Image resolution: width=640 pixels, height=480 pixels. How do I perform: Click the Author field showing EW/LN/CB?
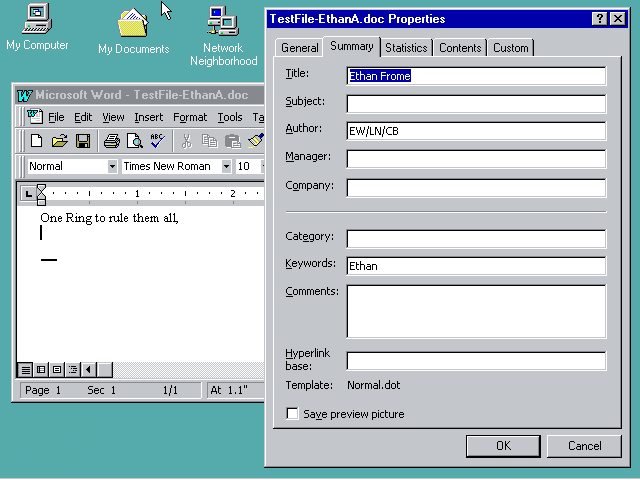coord(476,131)
